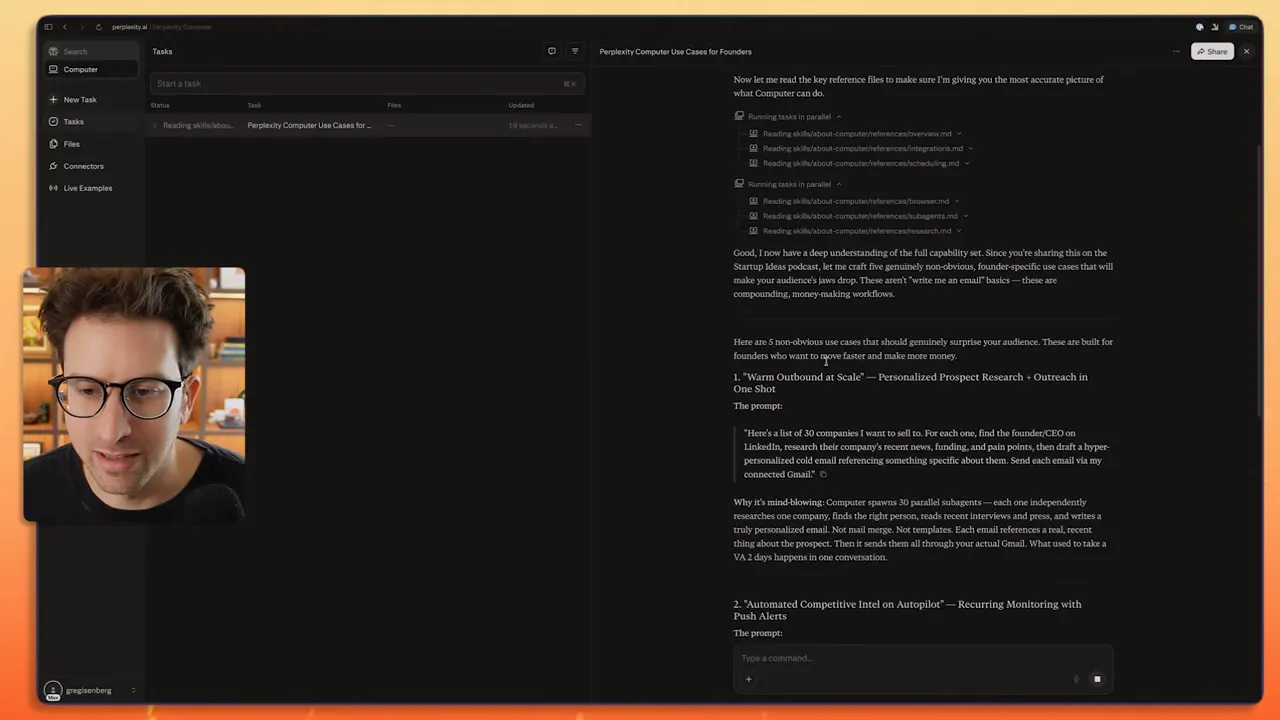Go forward with the browser forward arrow
The image size is (1280, 720).
(81, 27)
